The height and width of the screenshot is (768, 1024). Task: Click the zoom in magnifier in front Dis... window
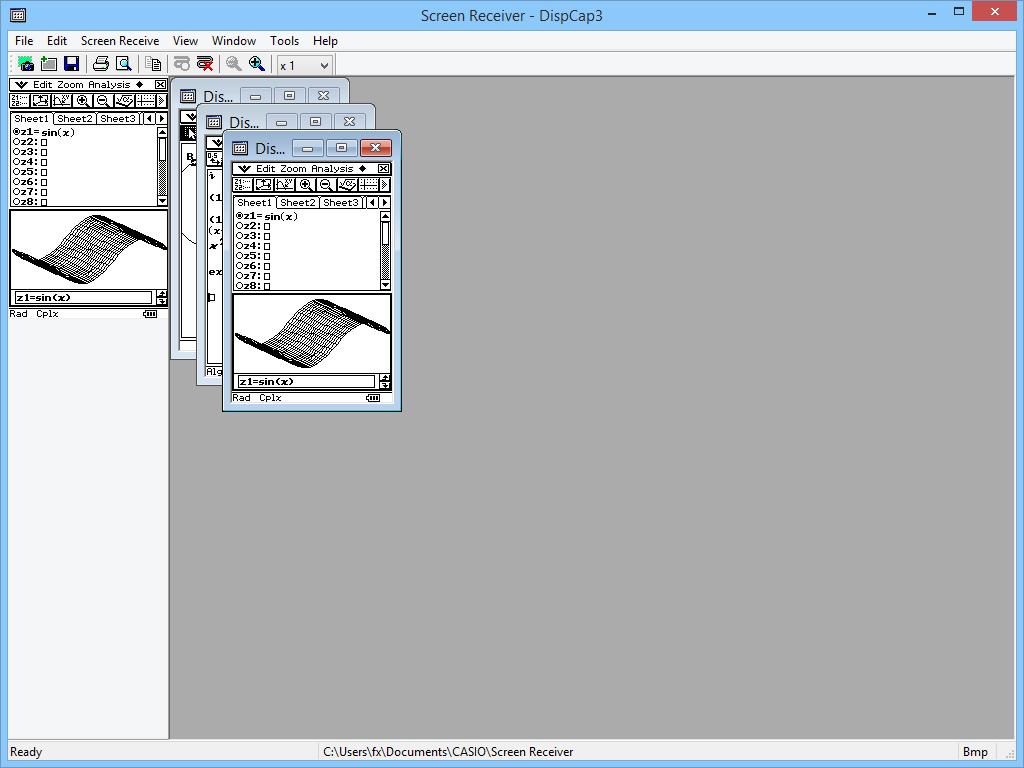305,185
